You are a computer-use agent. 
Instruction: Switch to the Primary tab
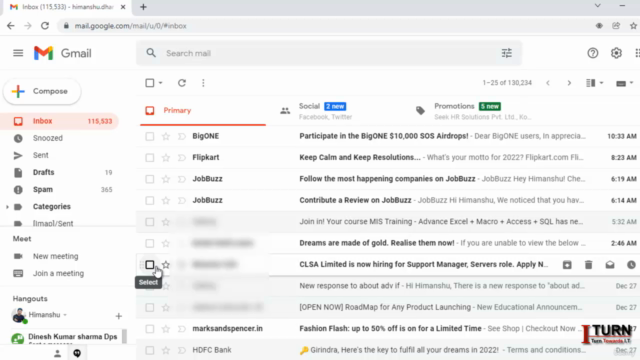(x=203, y=111)
